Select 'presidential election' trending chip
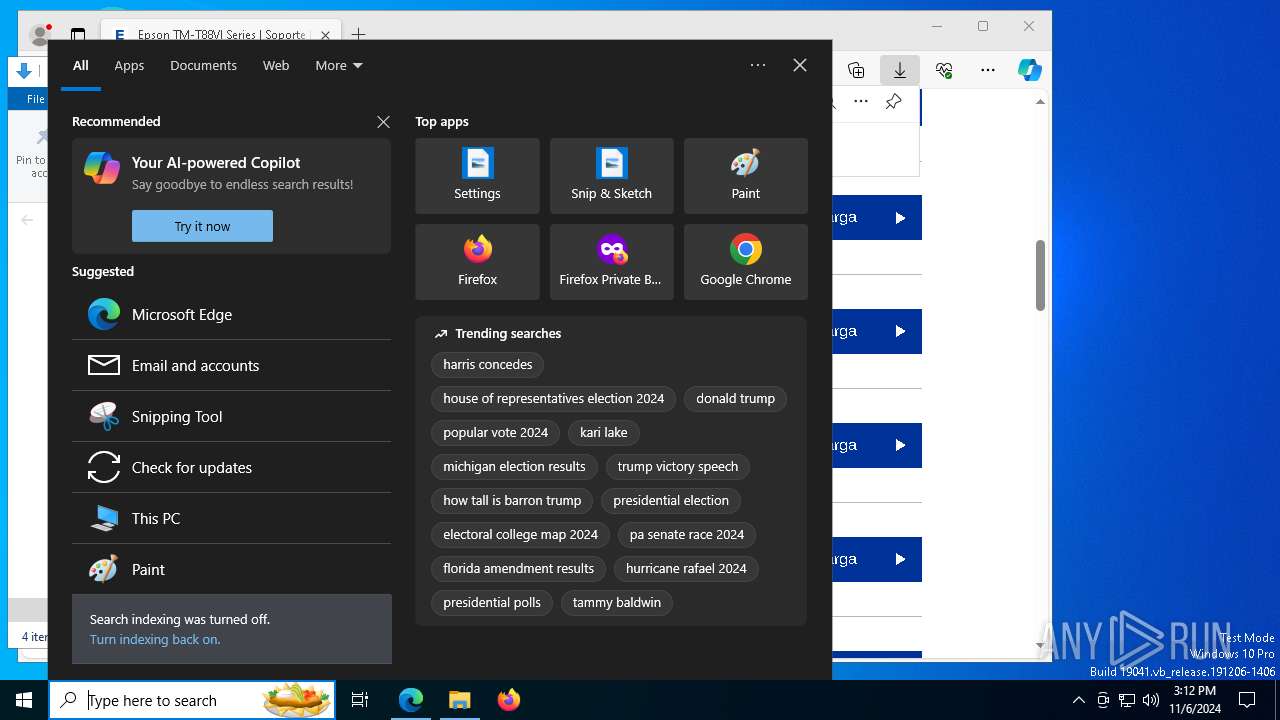Image resolution: width=1280 pixels, height=720 pixels. (671, 500)
